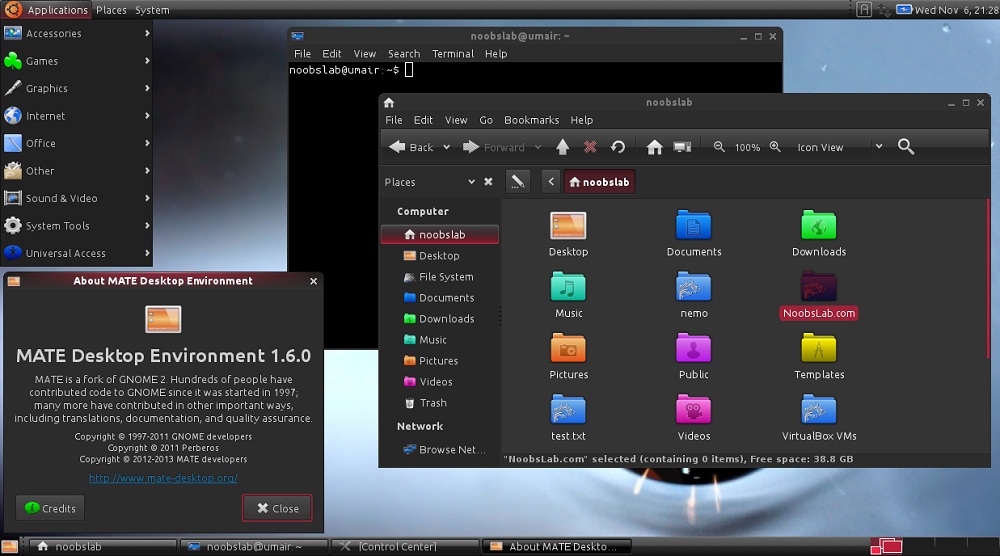Go up to the parent folder
The image size is (1000, 556).
(562, 147)
